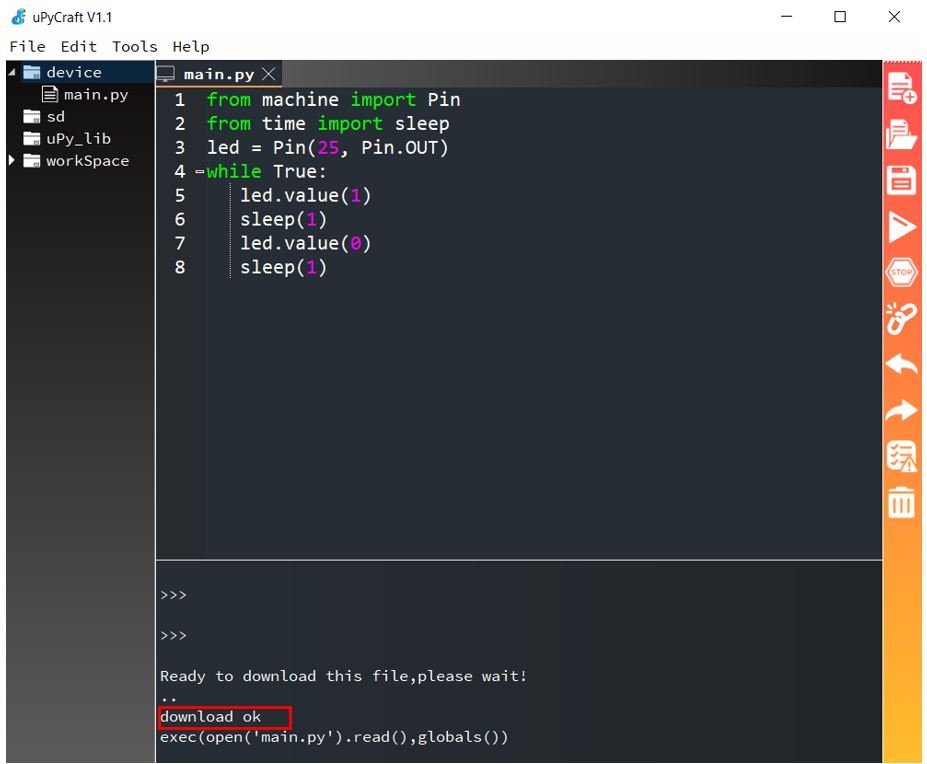
Task: Click the 'from machine import Pin' line
Action: coord(333,99)
